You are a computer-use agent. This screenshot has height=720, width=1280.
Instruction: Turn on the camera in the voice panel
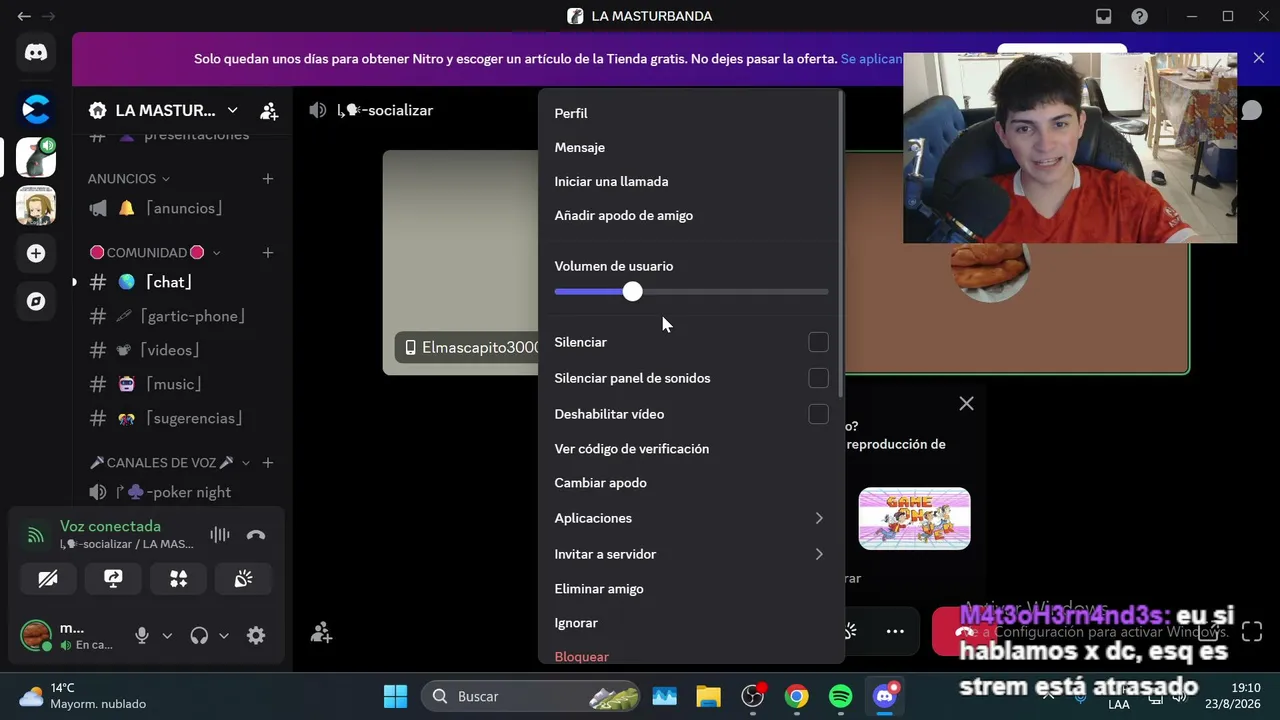click(x=48, y=579)
